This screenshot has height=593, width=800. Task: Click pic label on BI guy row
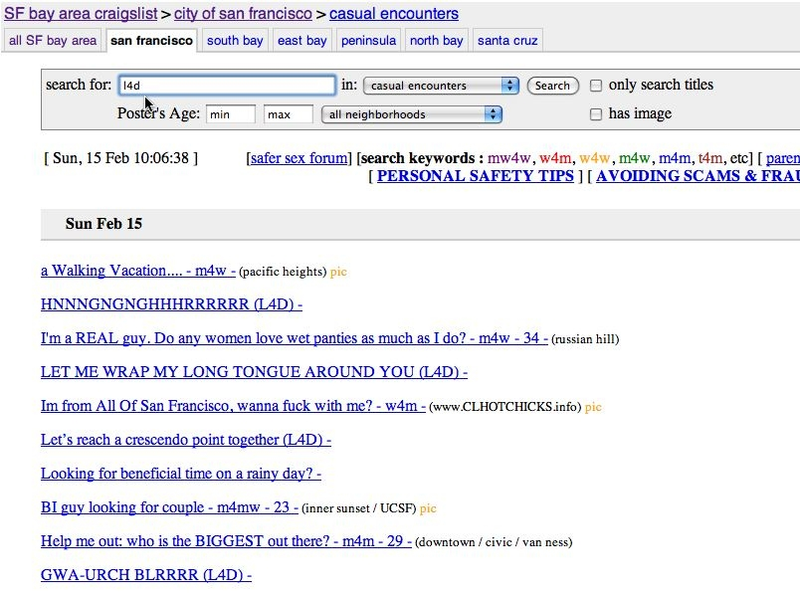tap(428, 508)
